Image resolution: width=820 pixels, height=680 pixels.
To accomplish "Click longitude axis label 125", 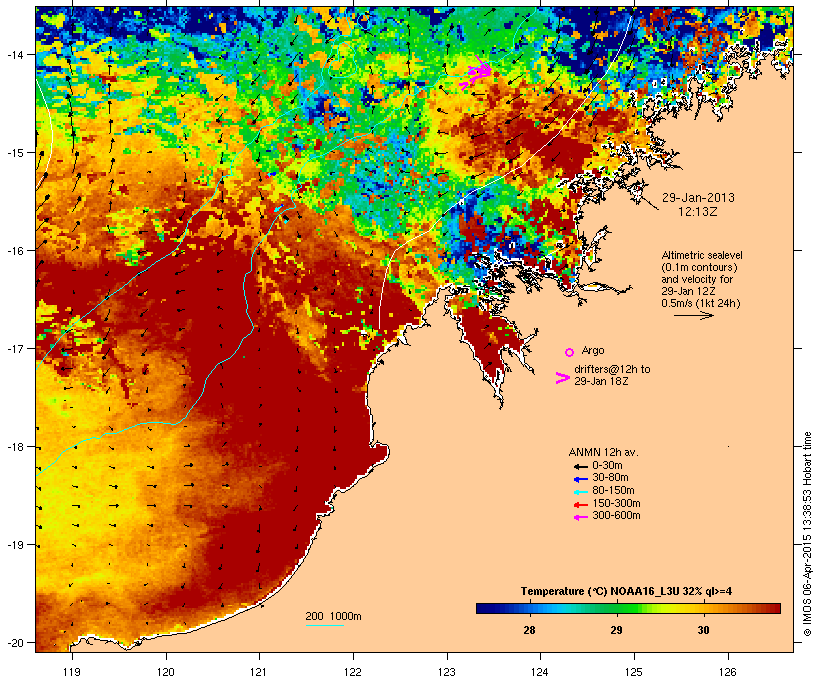I will click(634, 672).
